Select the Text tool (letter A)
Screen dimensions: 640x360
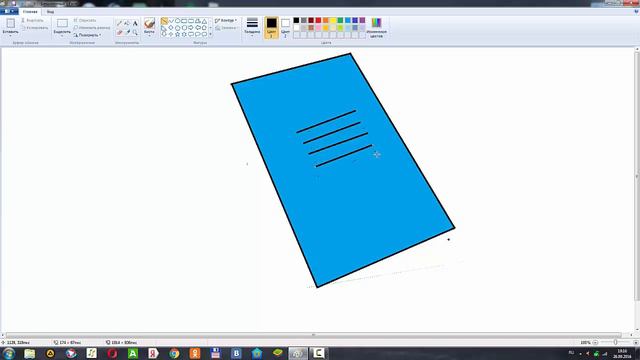point(135,24)
